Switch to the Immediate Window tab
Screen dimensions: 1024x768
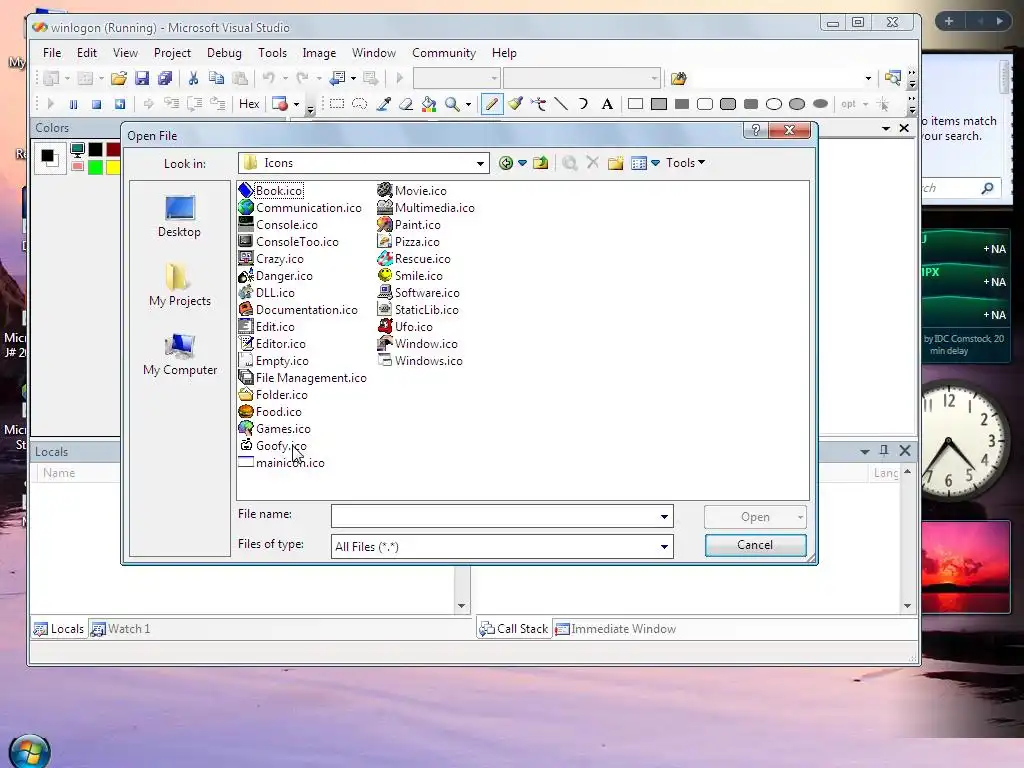[616, 629]
